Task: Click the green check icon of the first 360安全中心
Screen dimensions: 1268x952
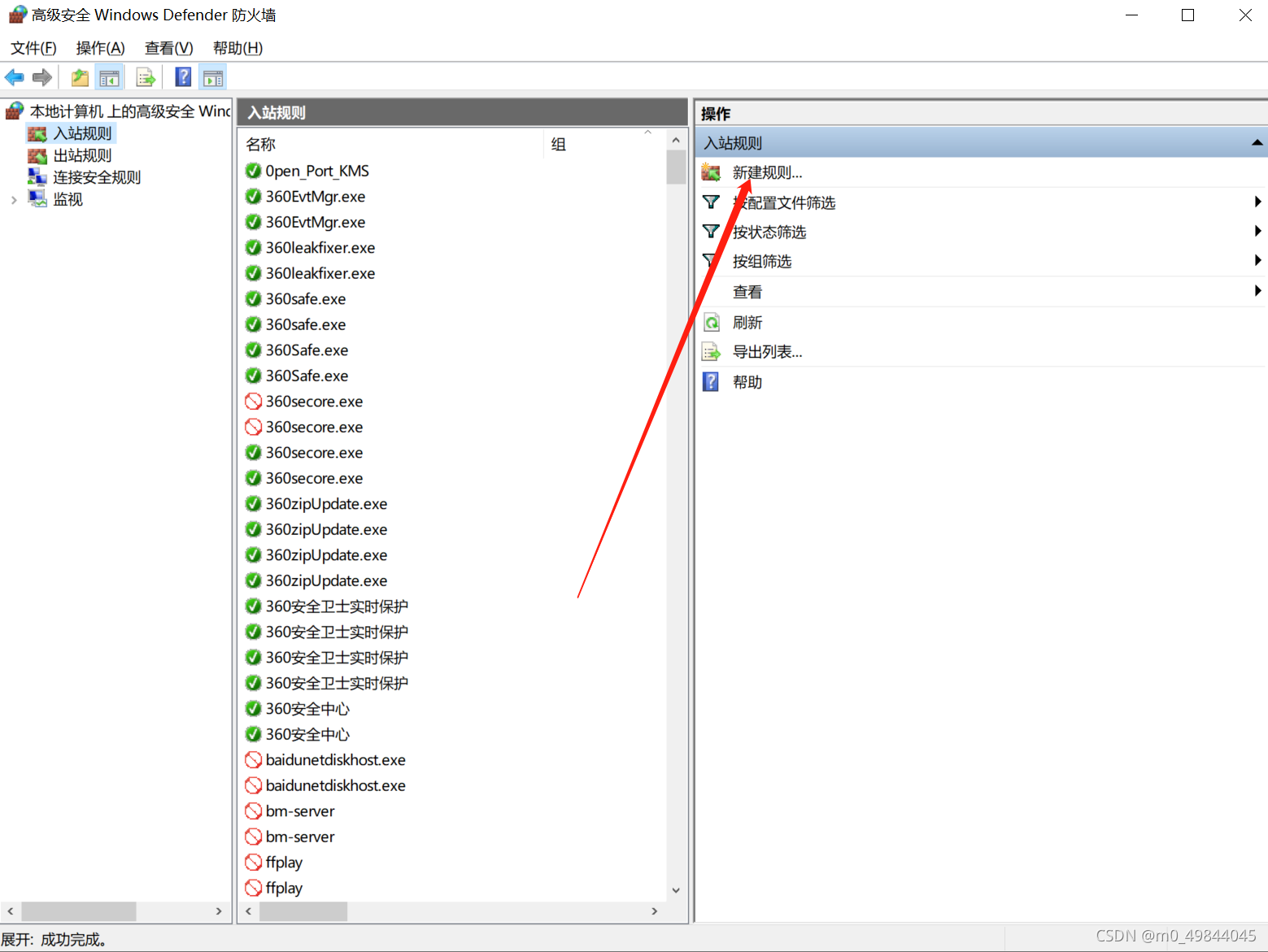Action: tap(254, 708)
